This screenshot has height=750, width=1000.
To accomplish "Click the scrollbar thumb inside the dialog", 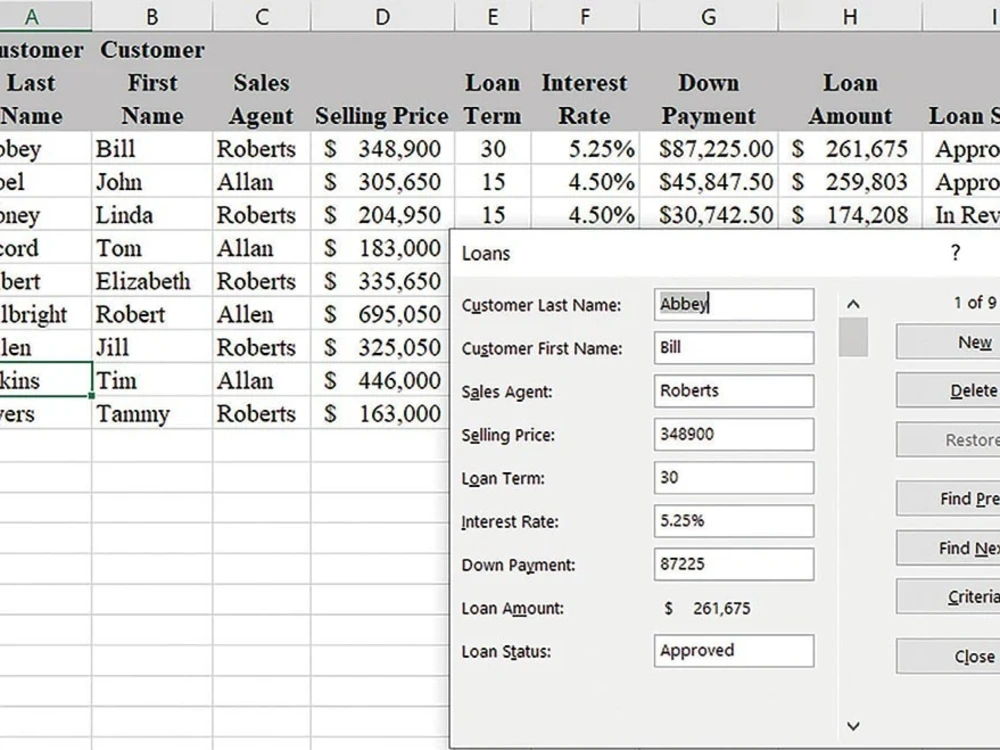I will [853, 338].
